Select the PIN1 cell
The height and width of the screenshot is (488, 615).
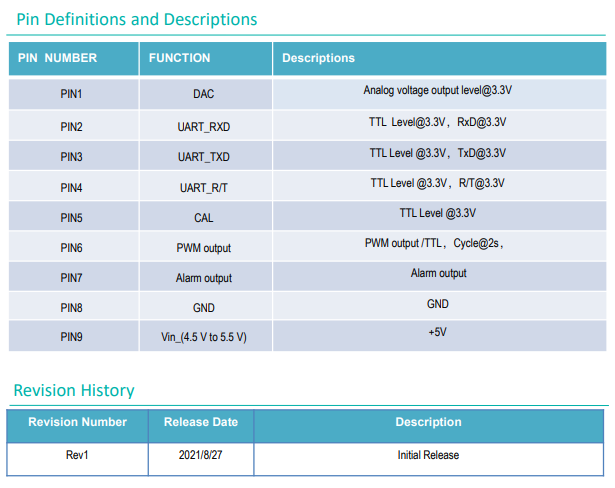tap(71, 94)
